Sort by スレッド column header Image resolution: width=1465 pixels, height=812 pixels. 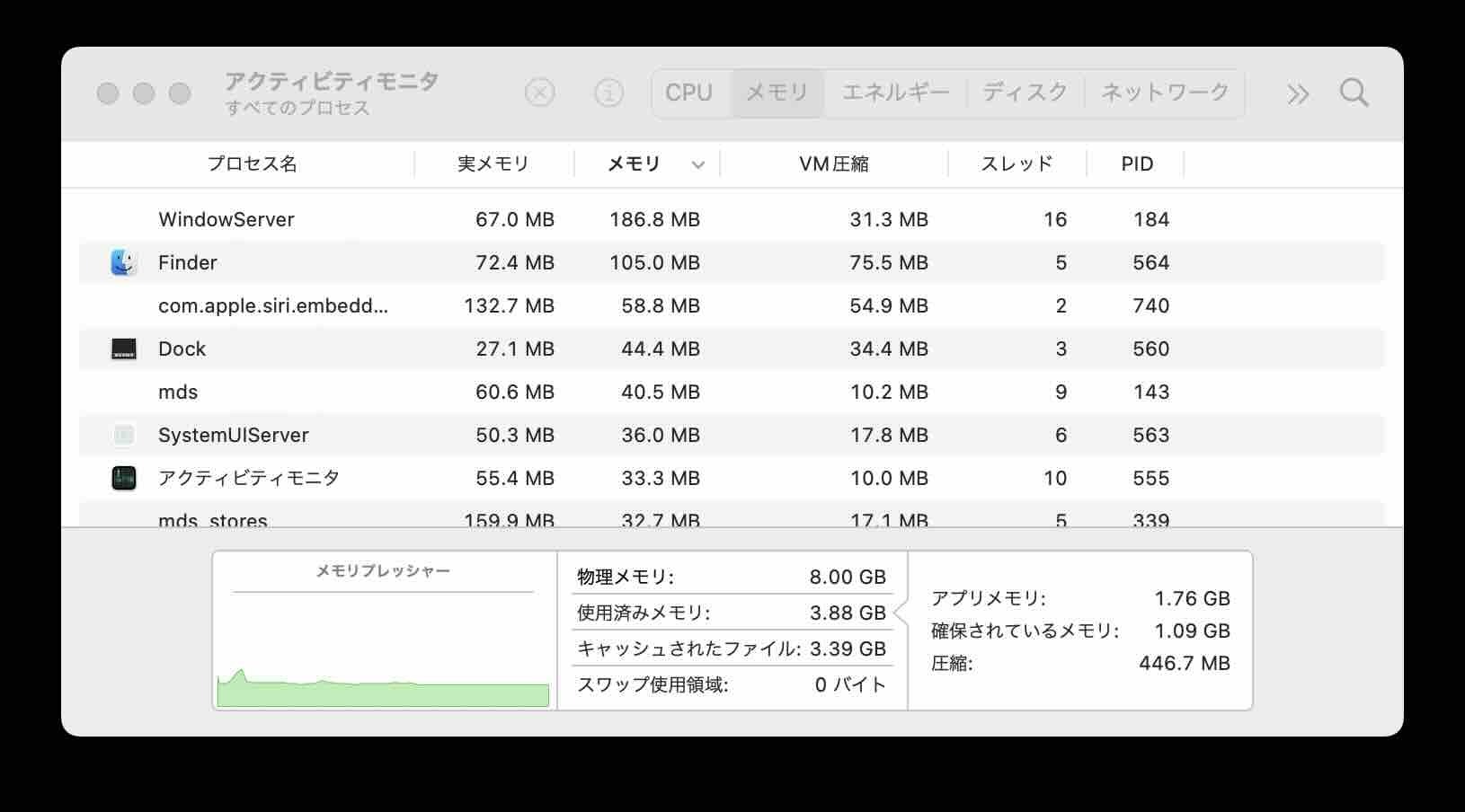click(x=1017, y=163)
